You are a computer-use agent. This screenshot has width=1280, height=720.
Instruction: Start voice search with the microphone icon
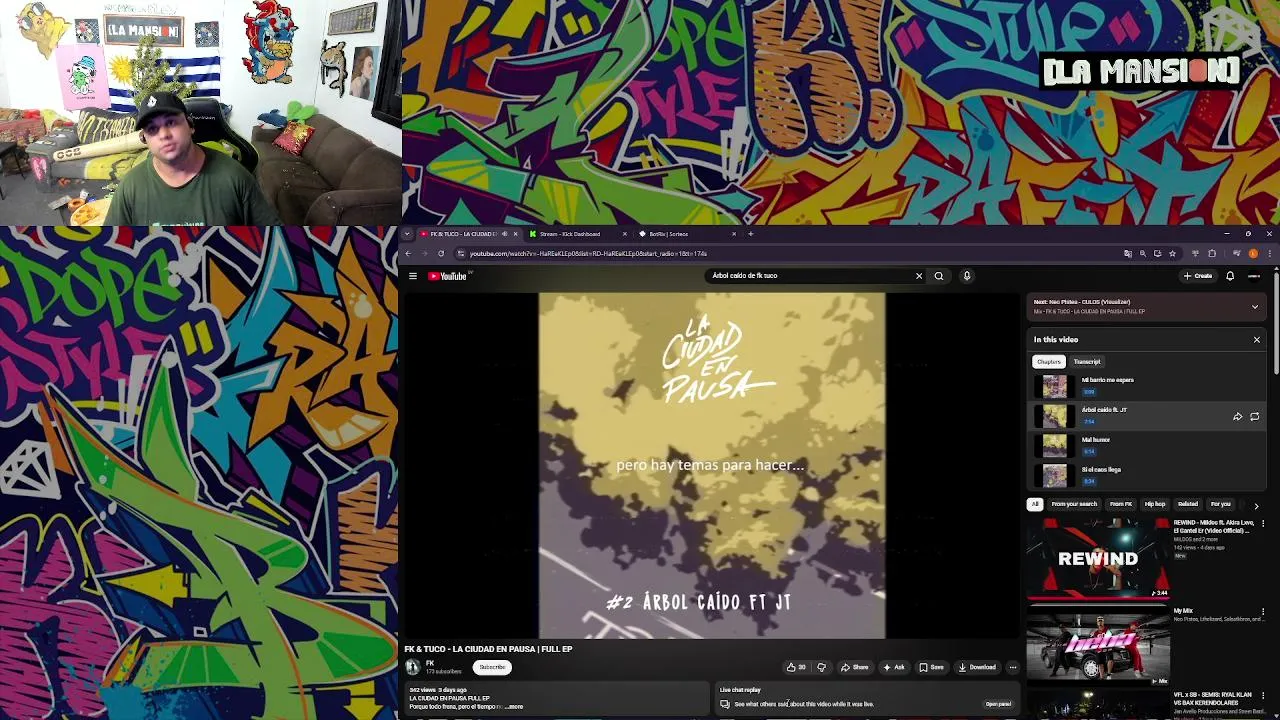pyautogui.click(x=967, y=276)
